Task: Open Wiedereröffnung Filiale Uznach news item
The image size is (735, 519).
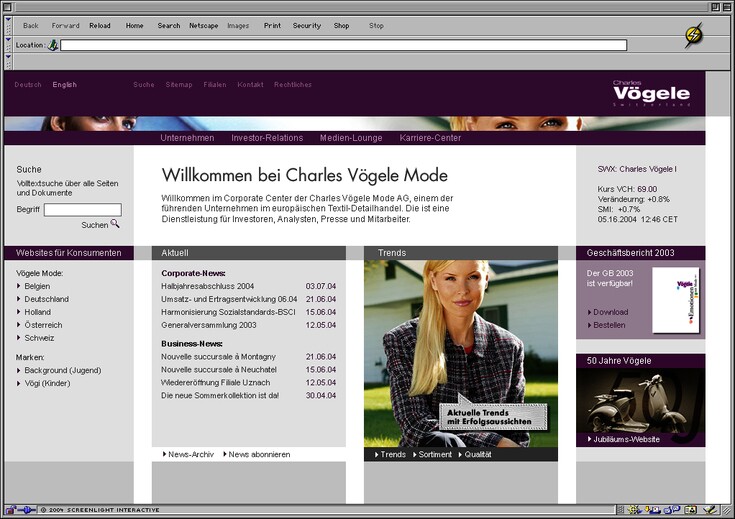Action: [216, 383]
